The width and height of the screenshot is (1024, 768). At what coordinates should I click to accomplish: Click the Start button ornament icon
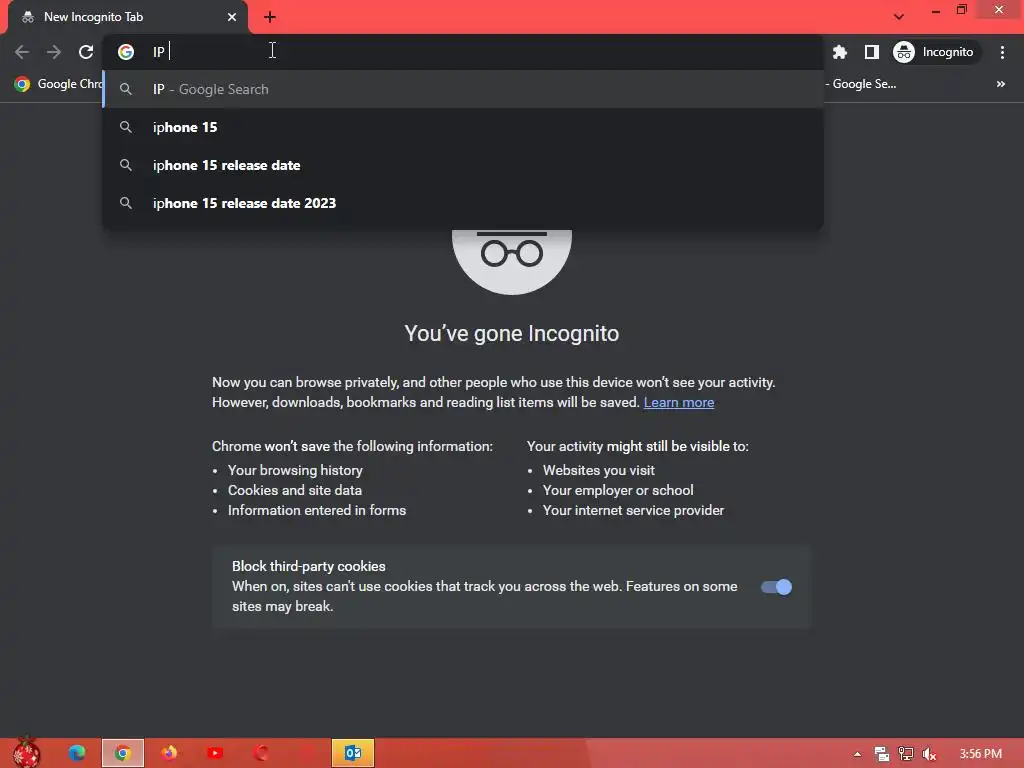(x=26, y=753)
